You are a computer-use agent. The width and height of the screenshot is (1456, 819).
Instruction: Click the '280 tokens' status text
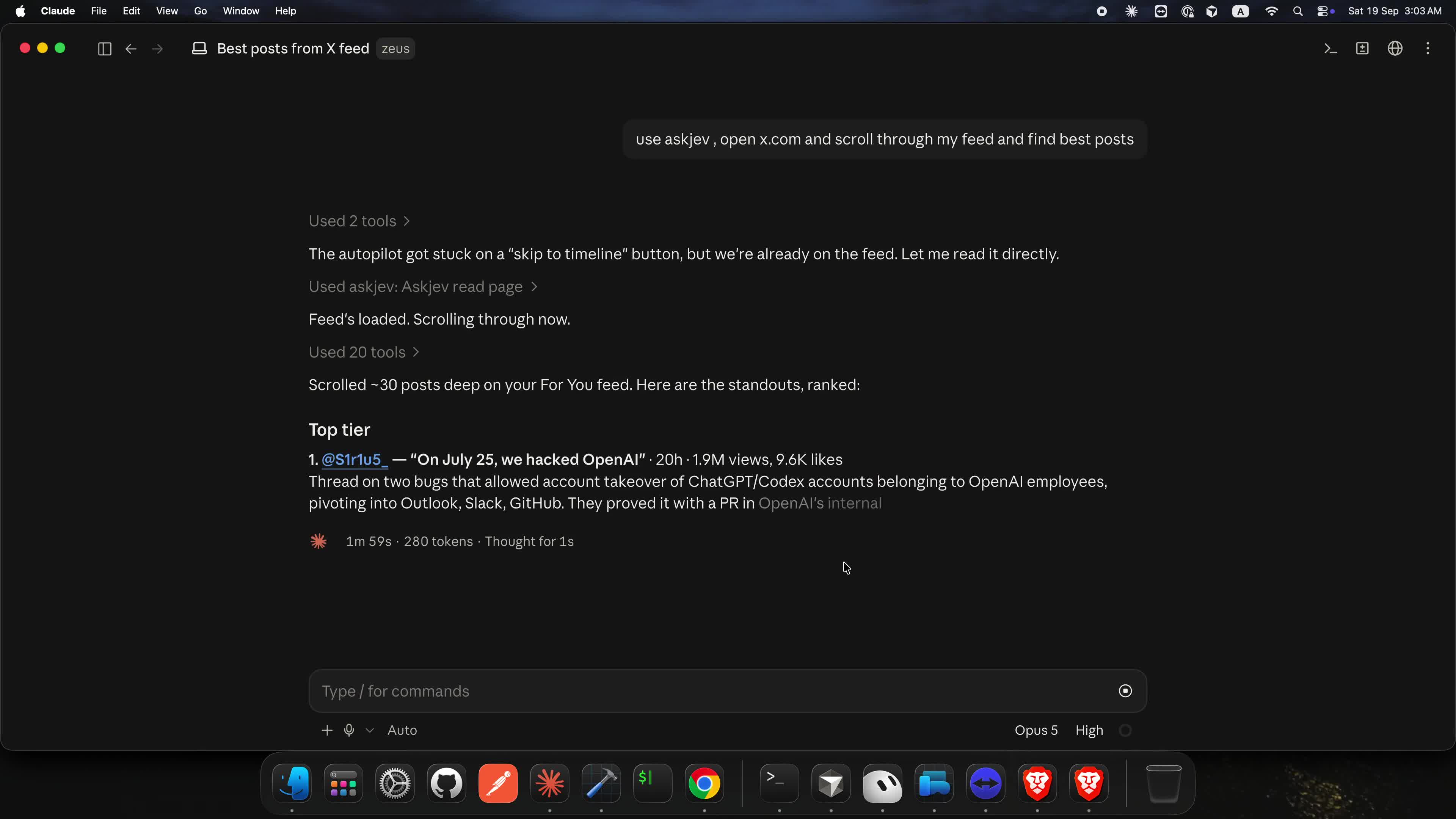point(438,541)
